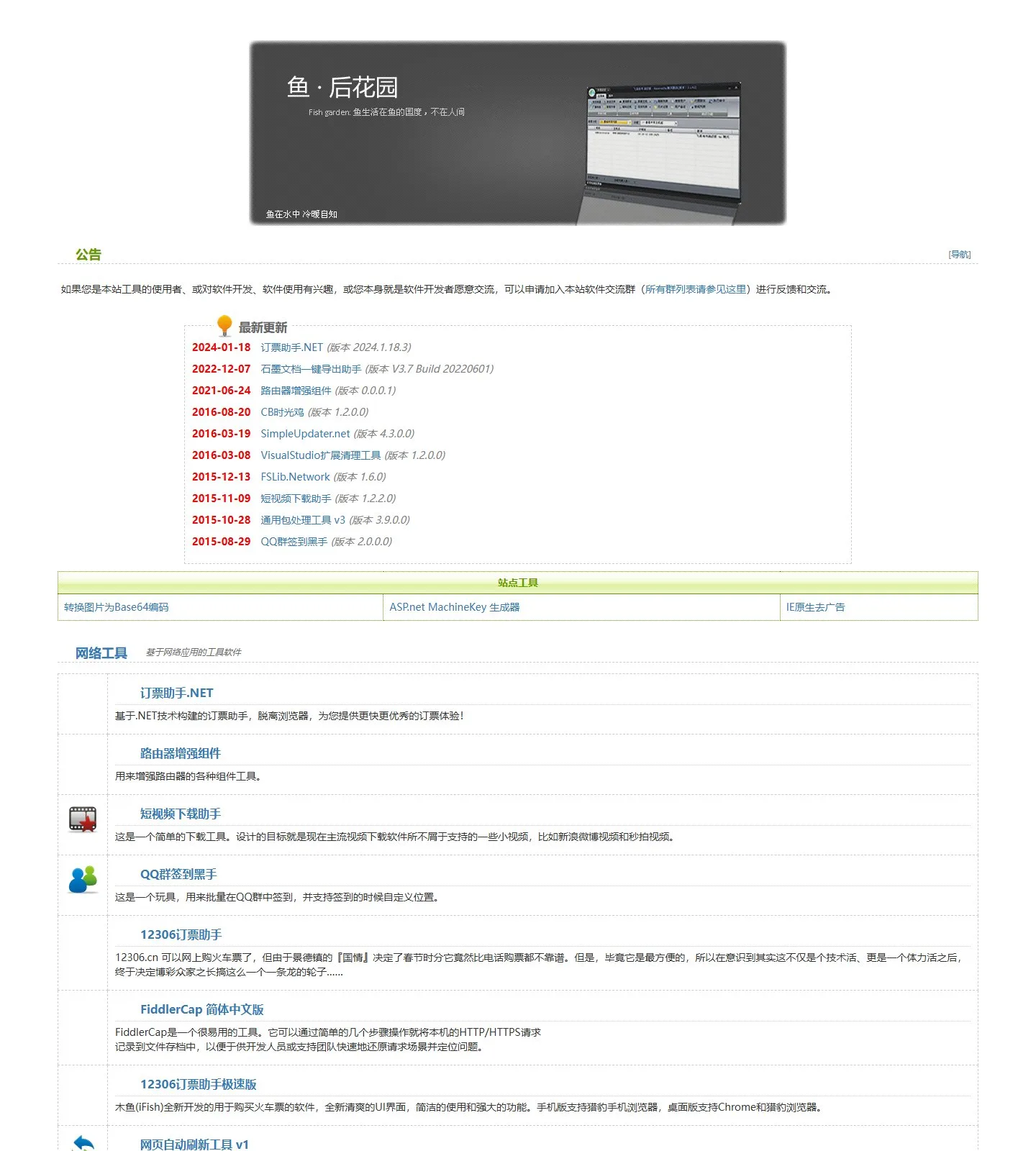
Task: Open the 网页自动刷新工具 v1 heading link
Action: (x=194, y=1144)
